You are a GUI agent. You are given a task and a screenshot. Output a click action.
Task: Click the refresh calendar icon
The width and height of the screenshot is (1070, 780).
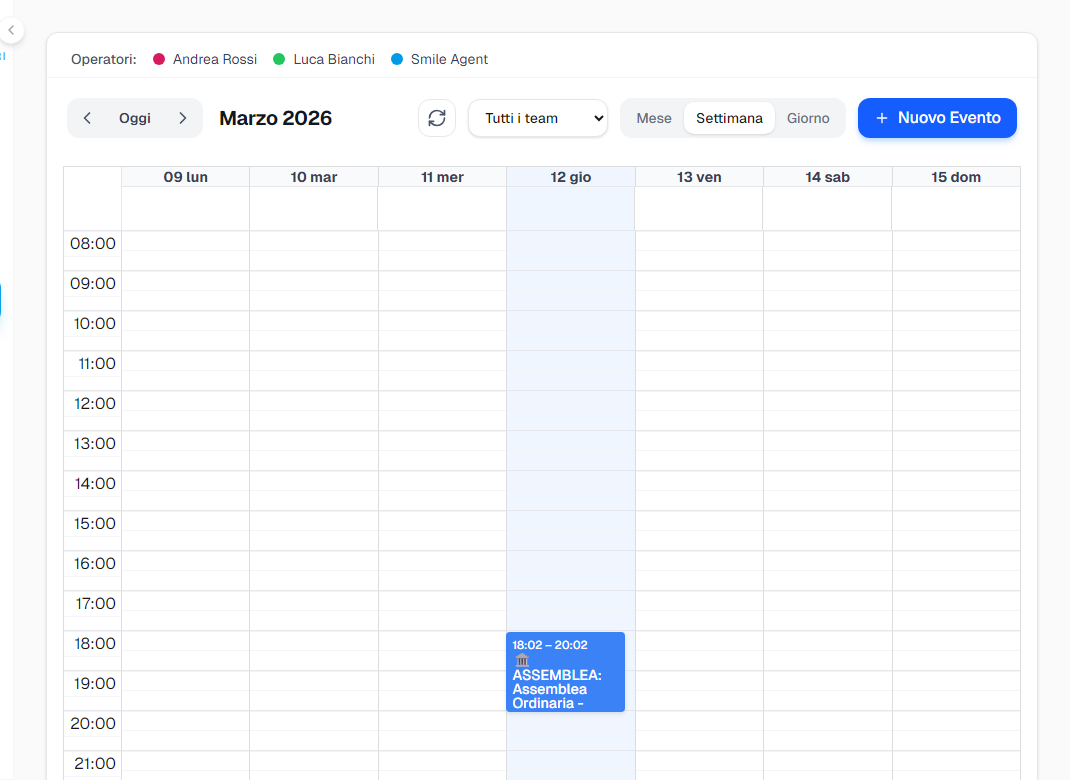(x=437, y=118)
